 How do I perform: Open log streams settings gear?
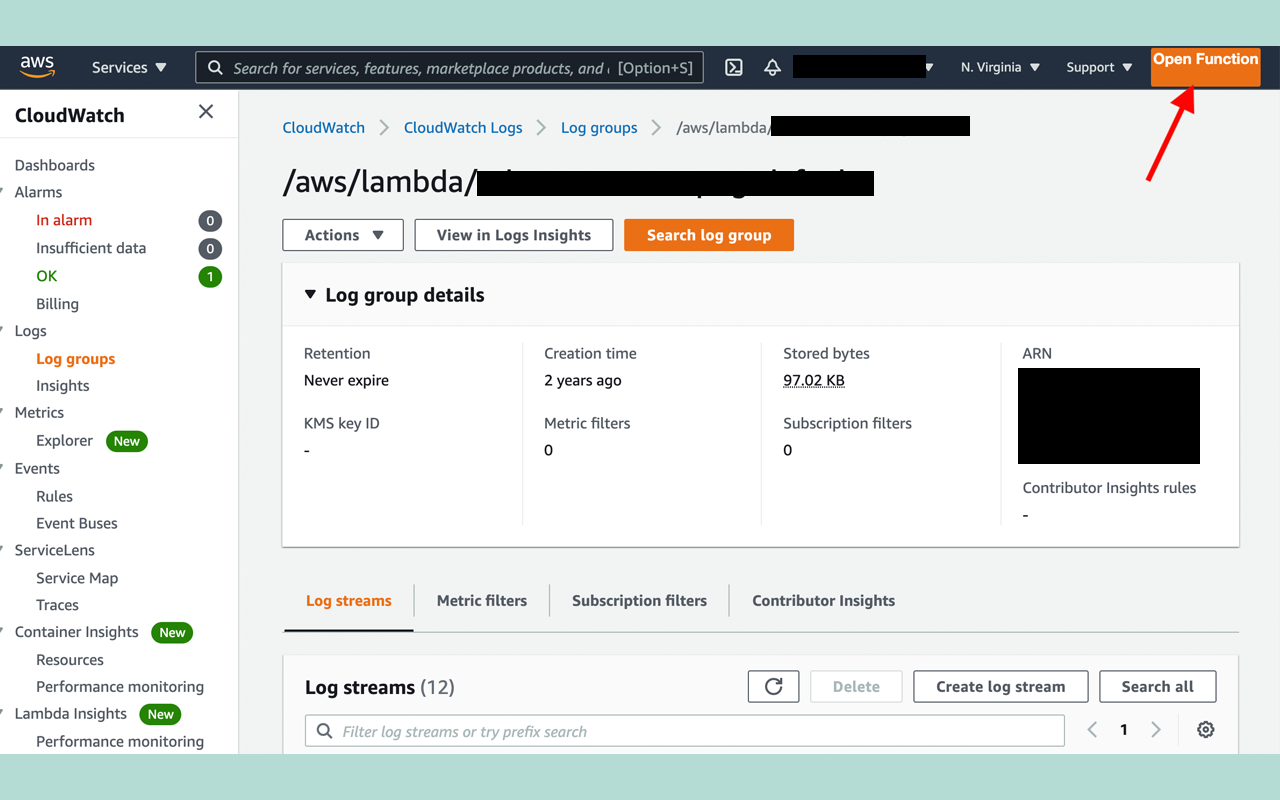[x=1206, y=730]
